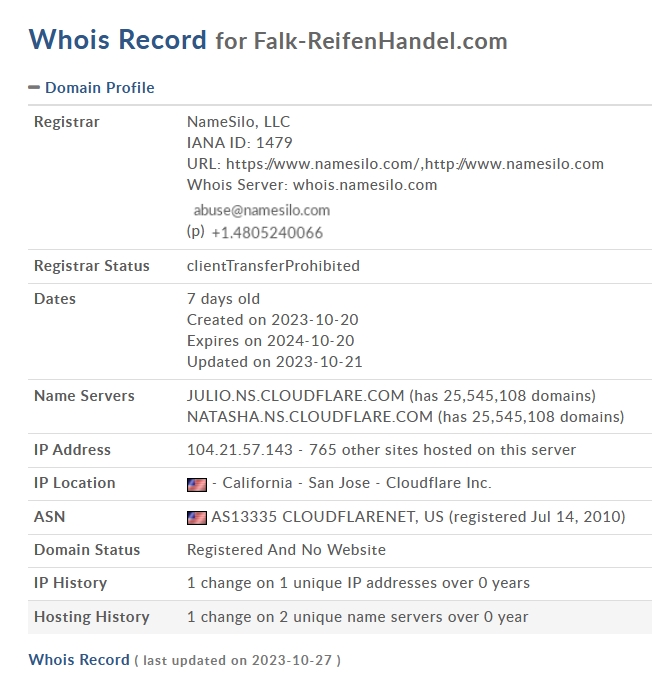The width and height of the screenshot is (652, 675).
Task: Click the Created on 2023-10-20 date
Action: click(272, 320)
